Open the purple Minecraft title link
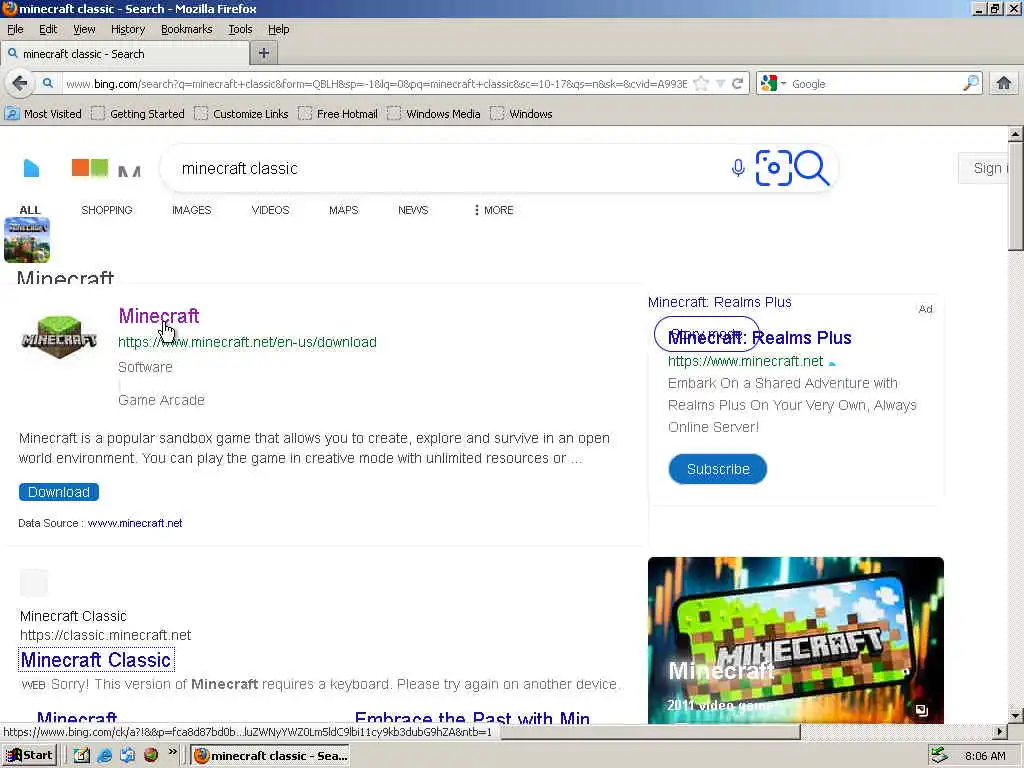Screen dimensions: 1024x768 pos(159,316)
